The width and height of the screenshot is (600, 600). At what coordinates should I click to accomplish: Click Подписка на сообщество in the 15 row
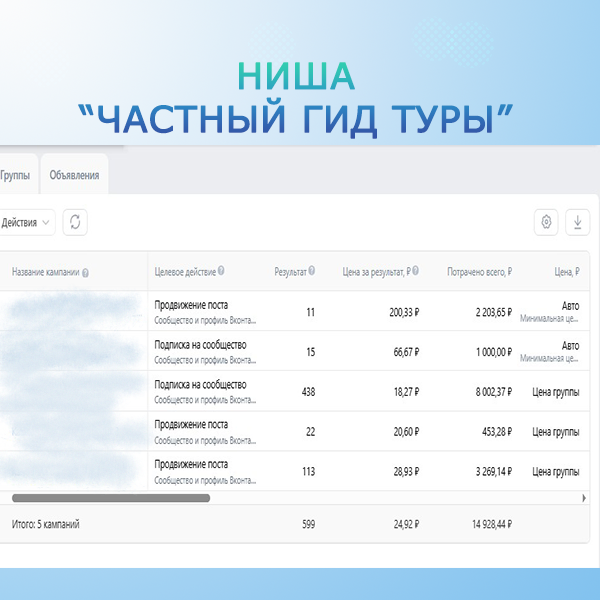click(x=200, y=345)
